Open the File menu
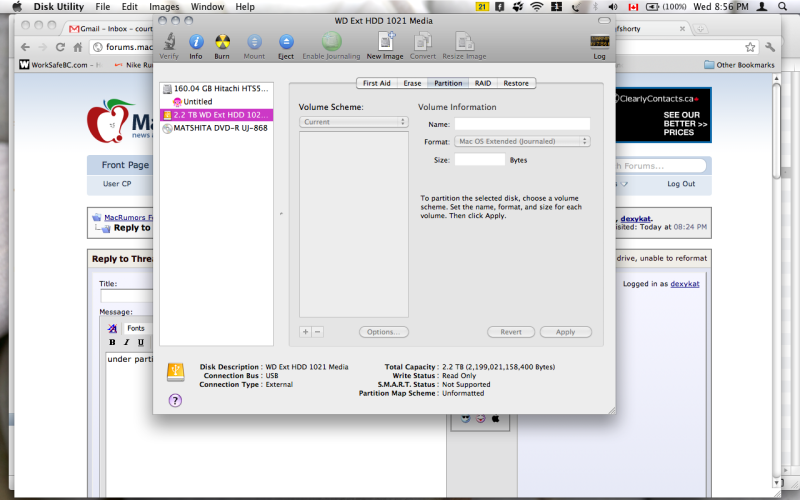Image resolution: width=800 pixels, height=500 pixels. (x=103, y=7)
